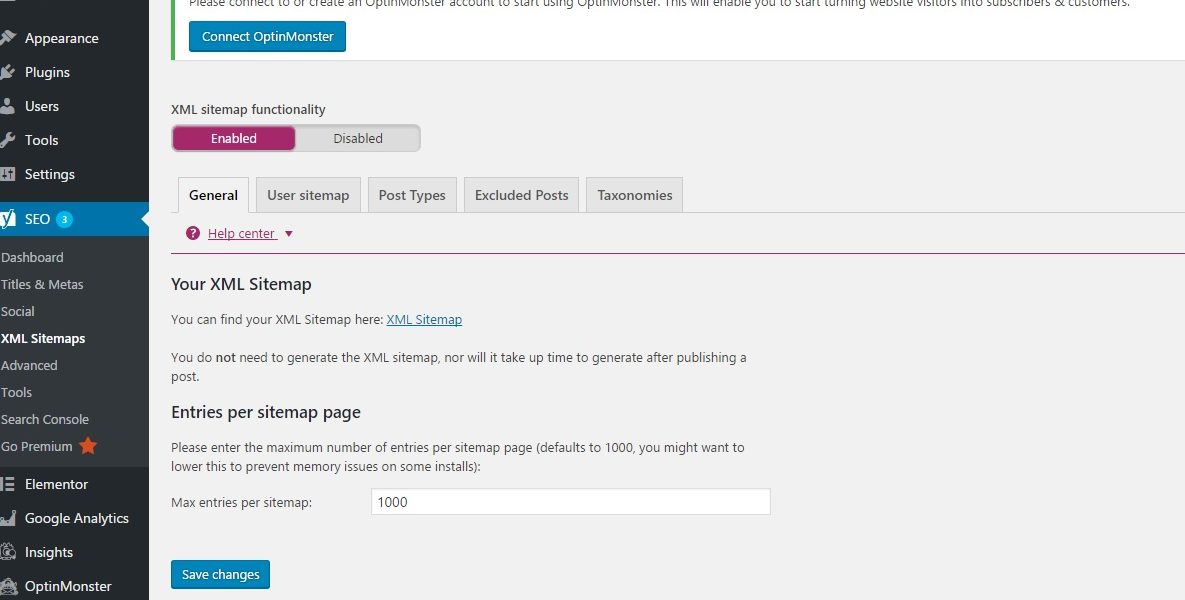This screenshot has height=600, width=1185.
Task: Open the OptinMonster menu
Action: click(68, 586)
